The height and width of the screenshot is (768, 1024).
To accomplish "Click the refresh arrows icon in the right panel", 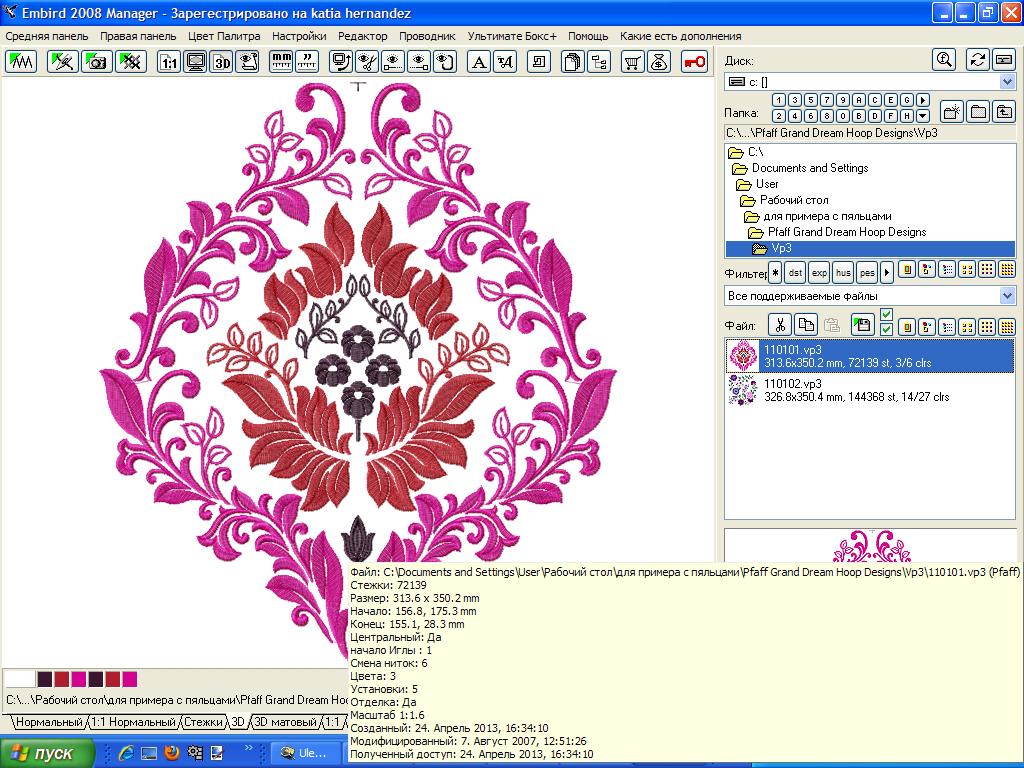I will point(977,60).
